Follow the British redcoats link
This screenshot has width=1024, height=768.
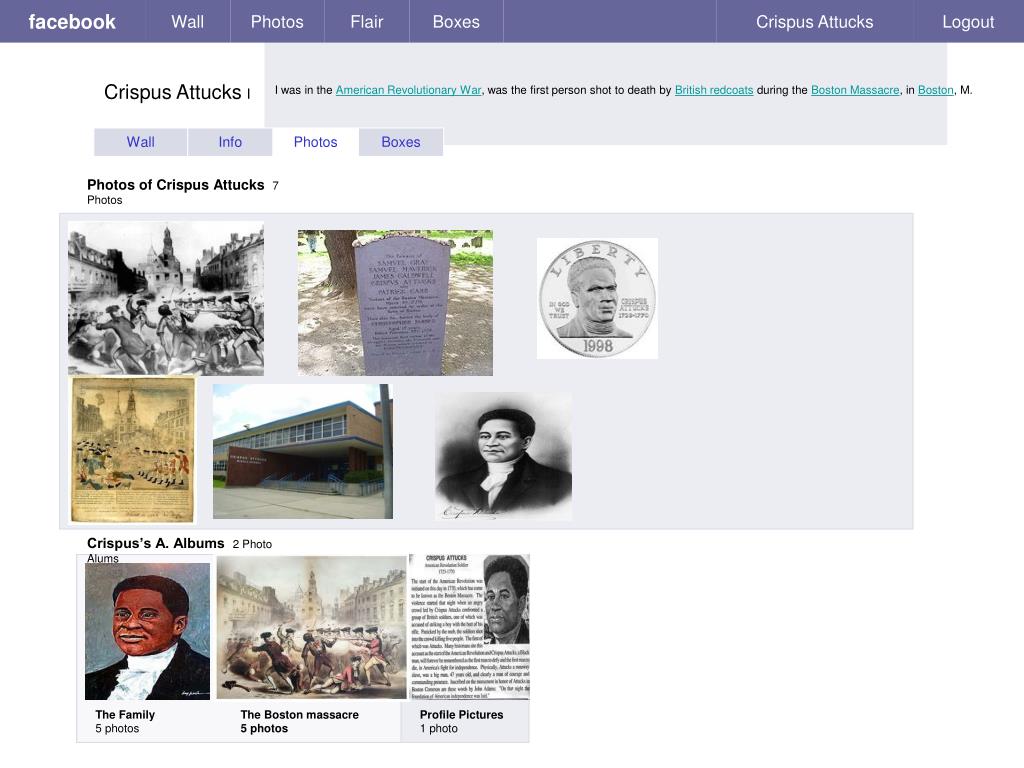click(x=714, y=90)
